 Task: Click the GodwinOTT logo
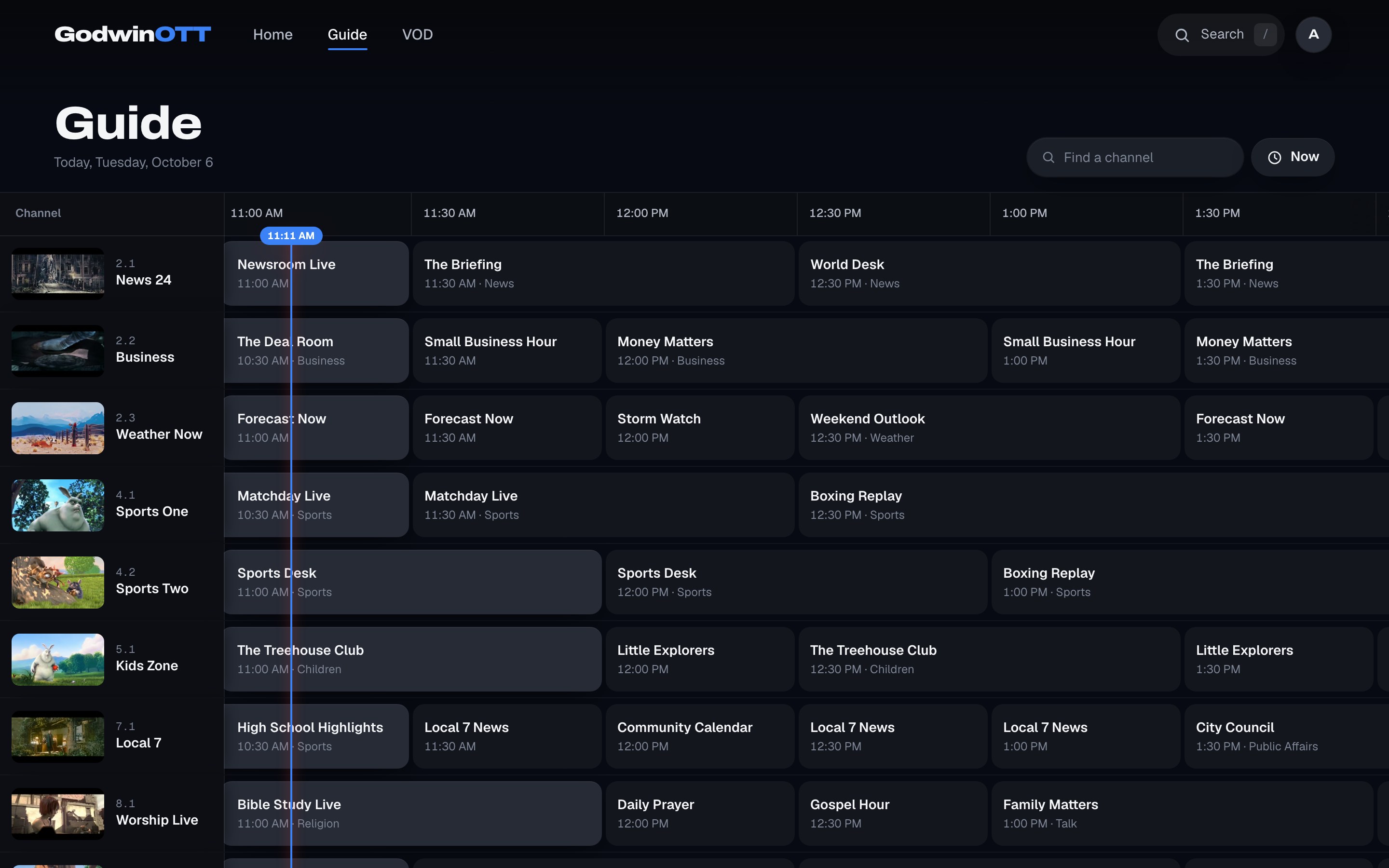click(133, 34)
